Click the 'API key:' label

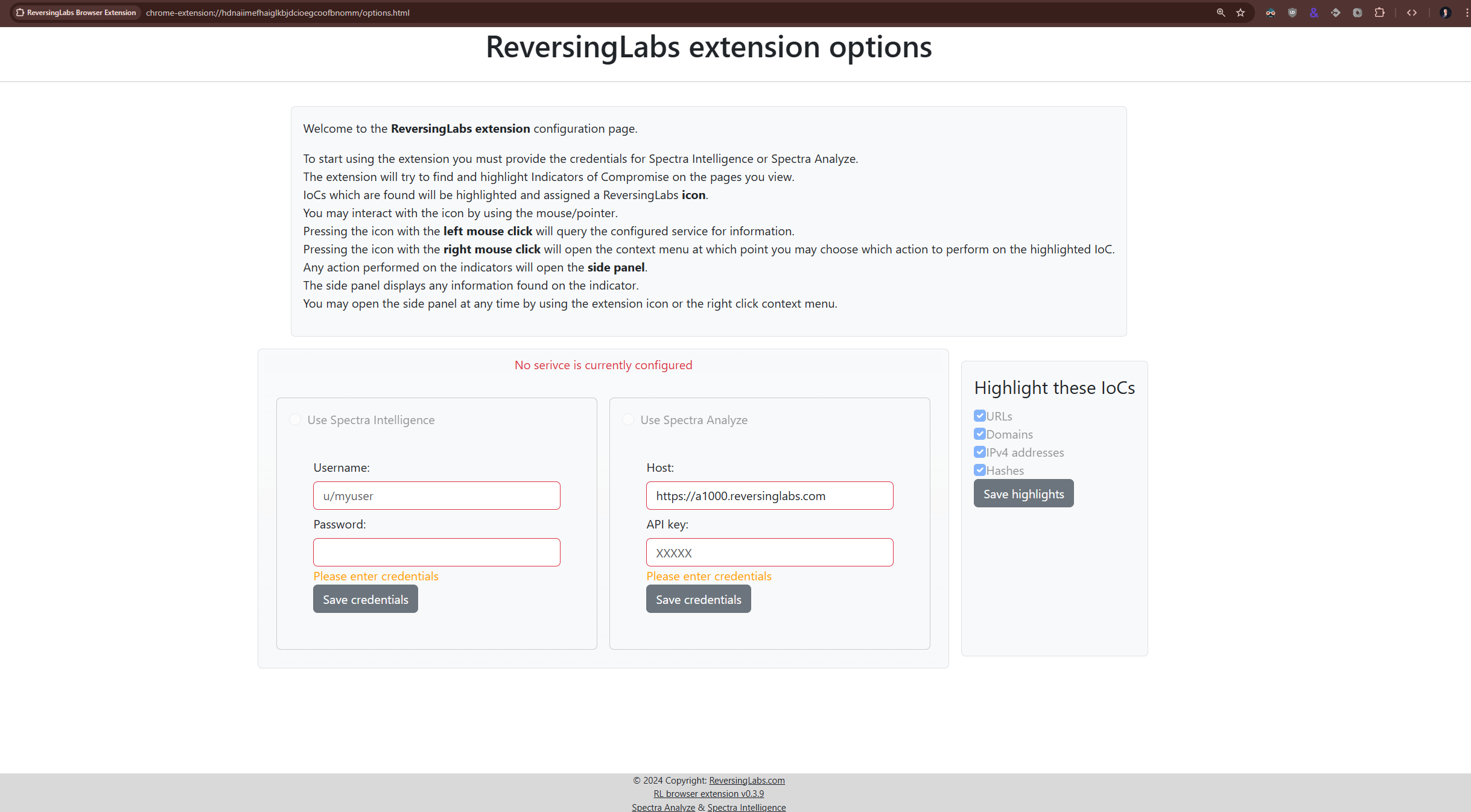(x=667, y=524)
